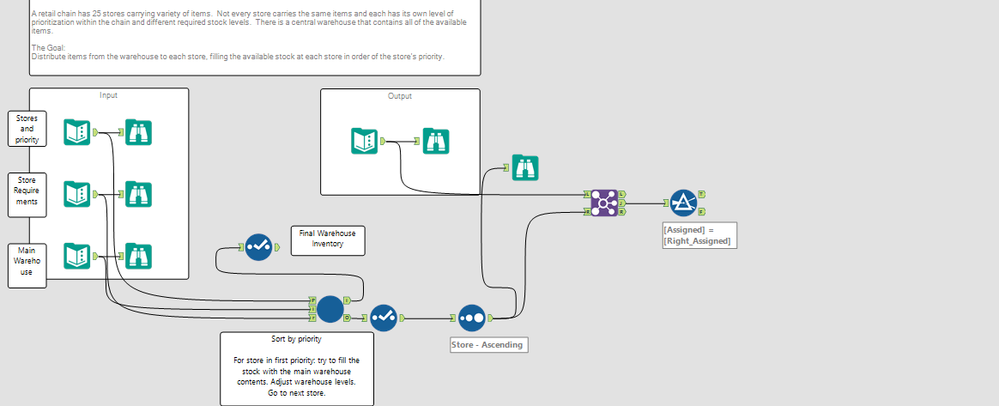This screenshot has height=406, width=999.
Task: Click the output anchor of Final Inventory Select tool
Action: 277,247
